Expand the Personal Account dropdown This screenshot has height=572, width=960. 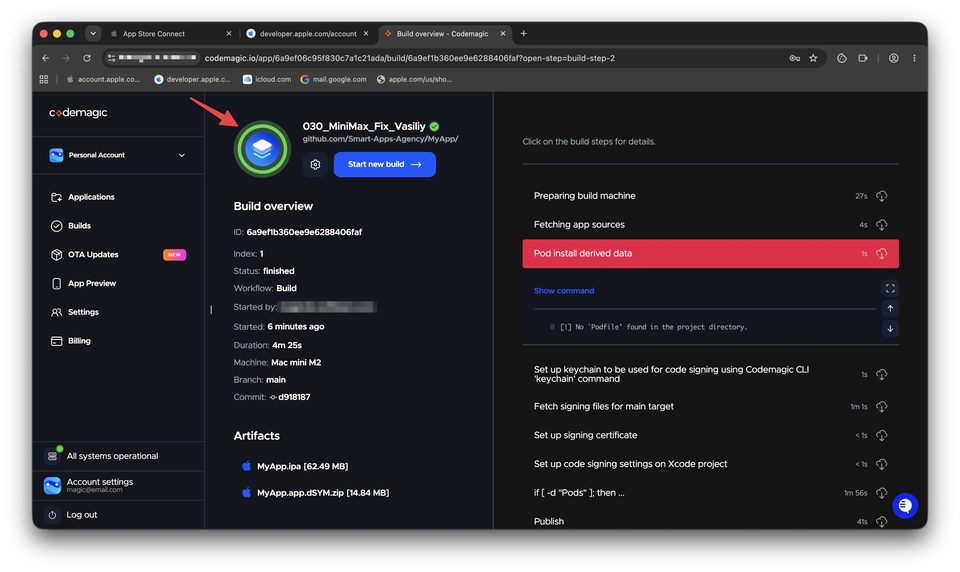tap(118, 156)
